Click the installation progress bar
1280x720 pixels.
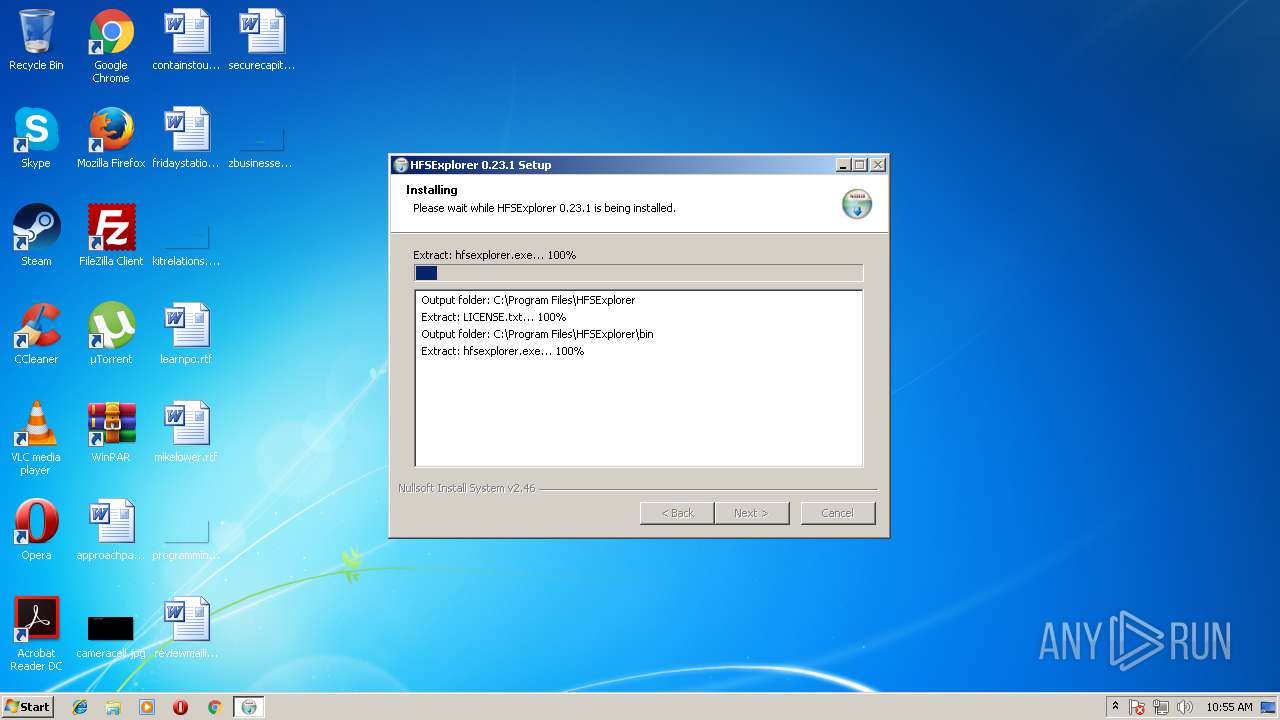[x=638, y=273]
